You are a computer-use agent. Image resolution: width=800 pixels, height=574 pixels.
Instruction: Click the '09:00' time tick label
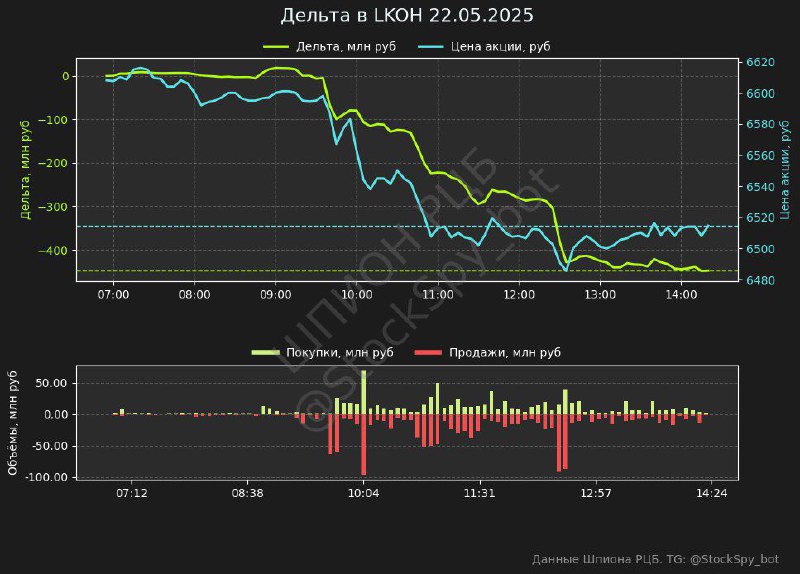pos(276,294)
